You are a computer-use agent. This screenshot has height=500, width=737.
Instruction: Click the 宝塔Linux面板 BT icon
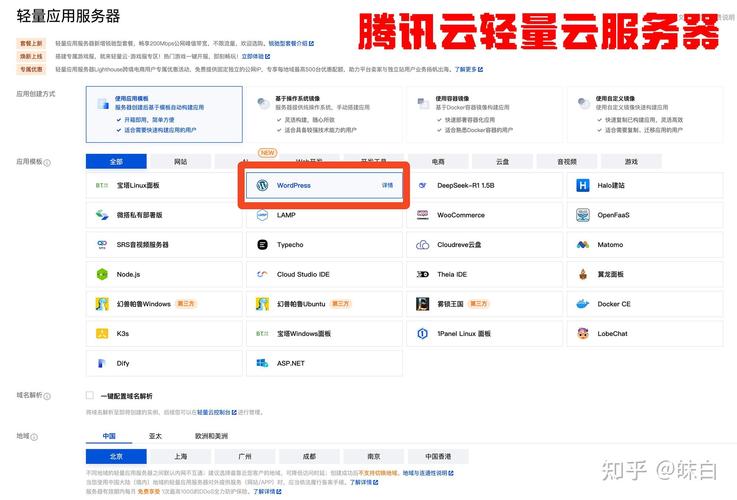coord(102,186)
